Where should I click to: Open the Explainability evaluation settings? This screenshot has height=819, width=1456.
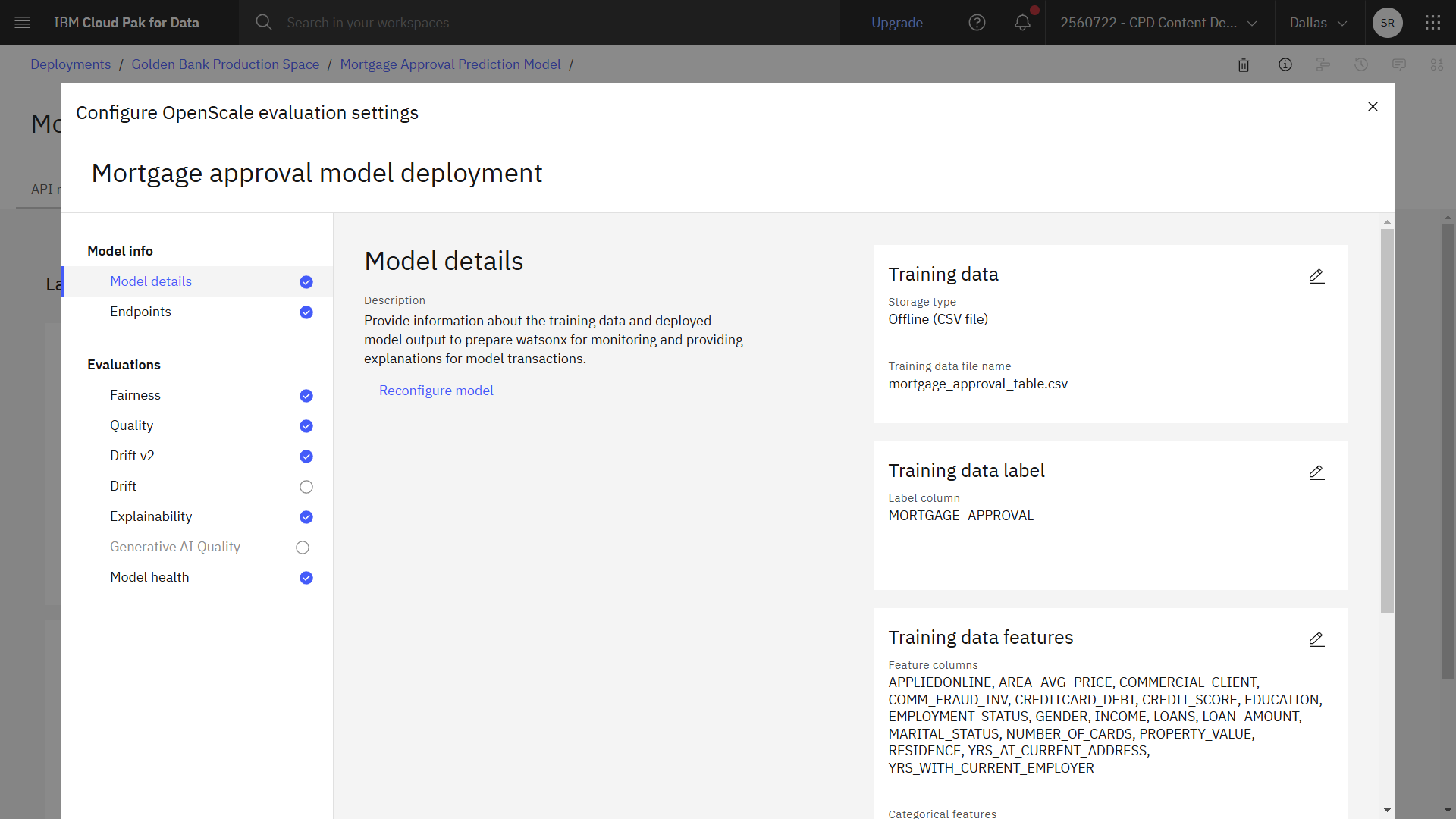point(151,516)
